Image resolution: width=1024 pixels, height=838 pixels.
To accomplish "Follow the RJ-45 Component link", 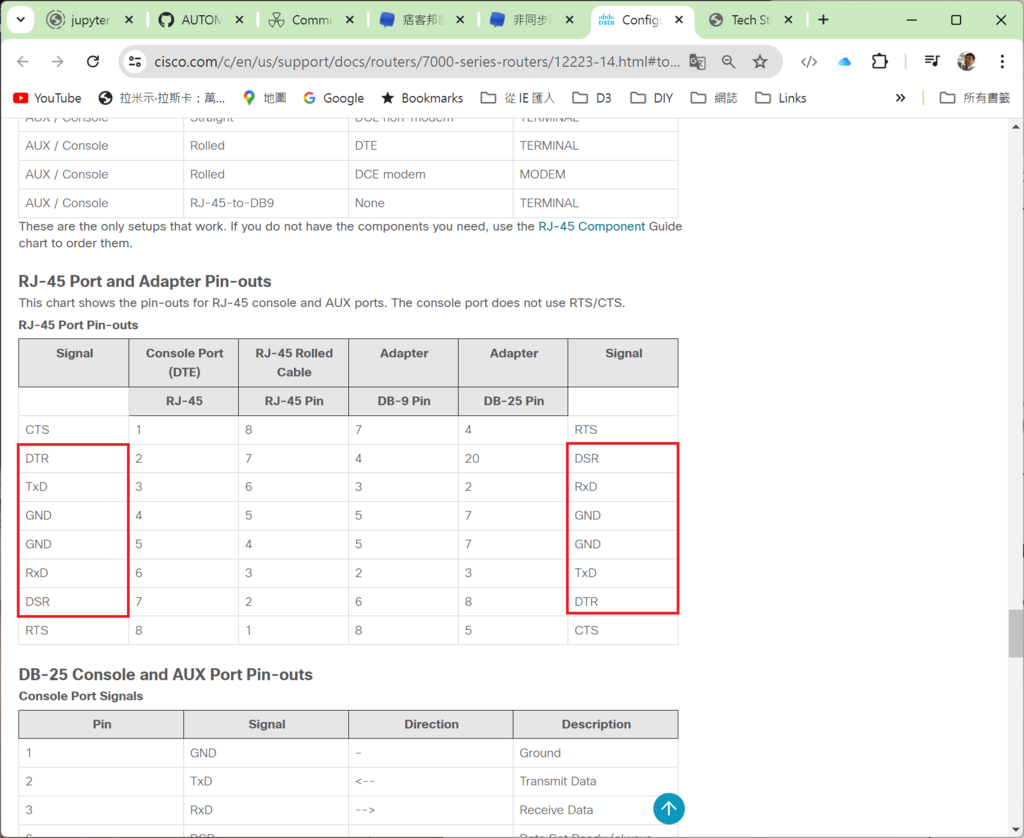I will (x=592, y=226).
